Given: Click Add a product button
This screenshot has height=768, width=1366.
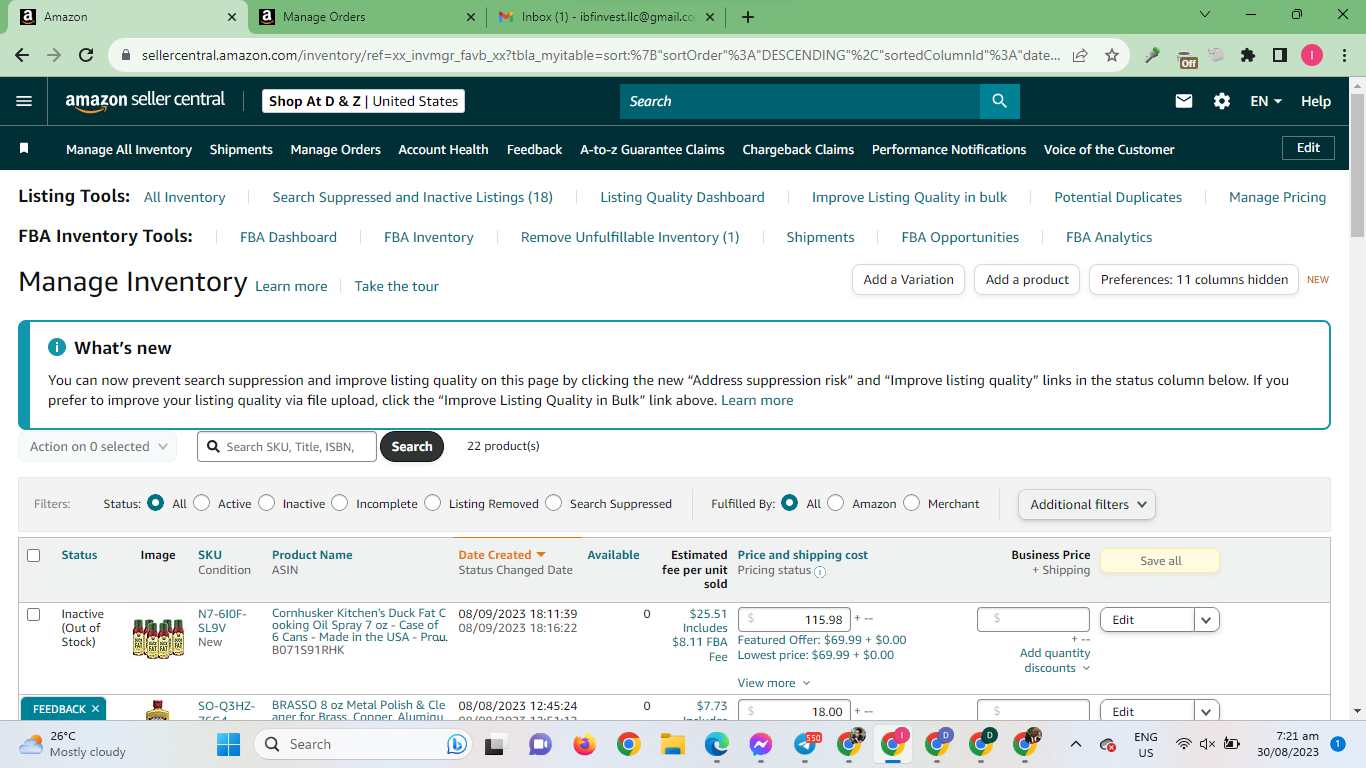Looking at the screenshot, I should coord(1027,279).
